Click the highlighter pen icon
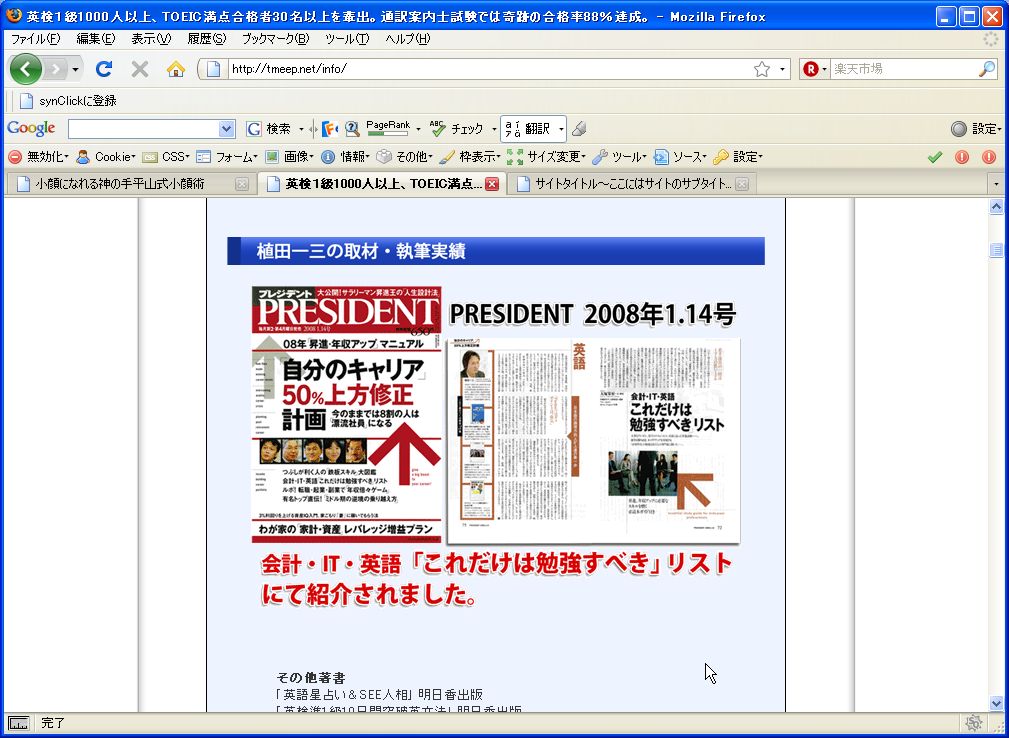1009x738 pixels. (x=579, y=129)
